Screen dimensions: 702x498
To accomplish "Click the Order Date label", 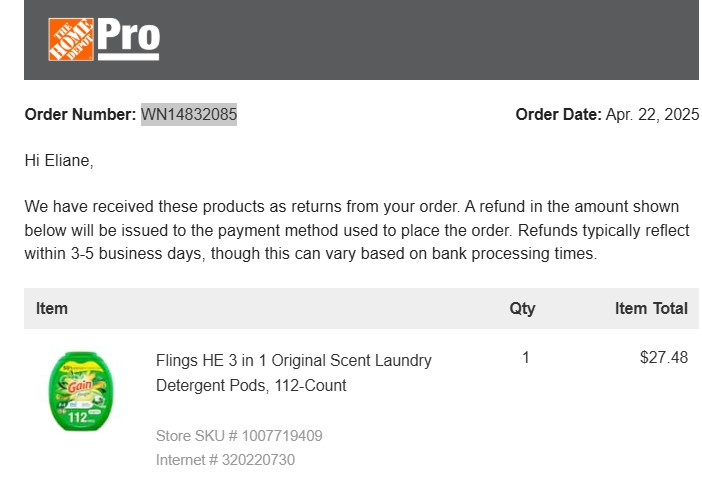I will tap(558, 114).
